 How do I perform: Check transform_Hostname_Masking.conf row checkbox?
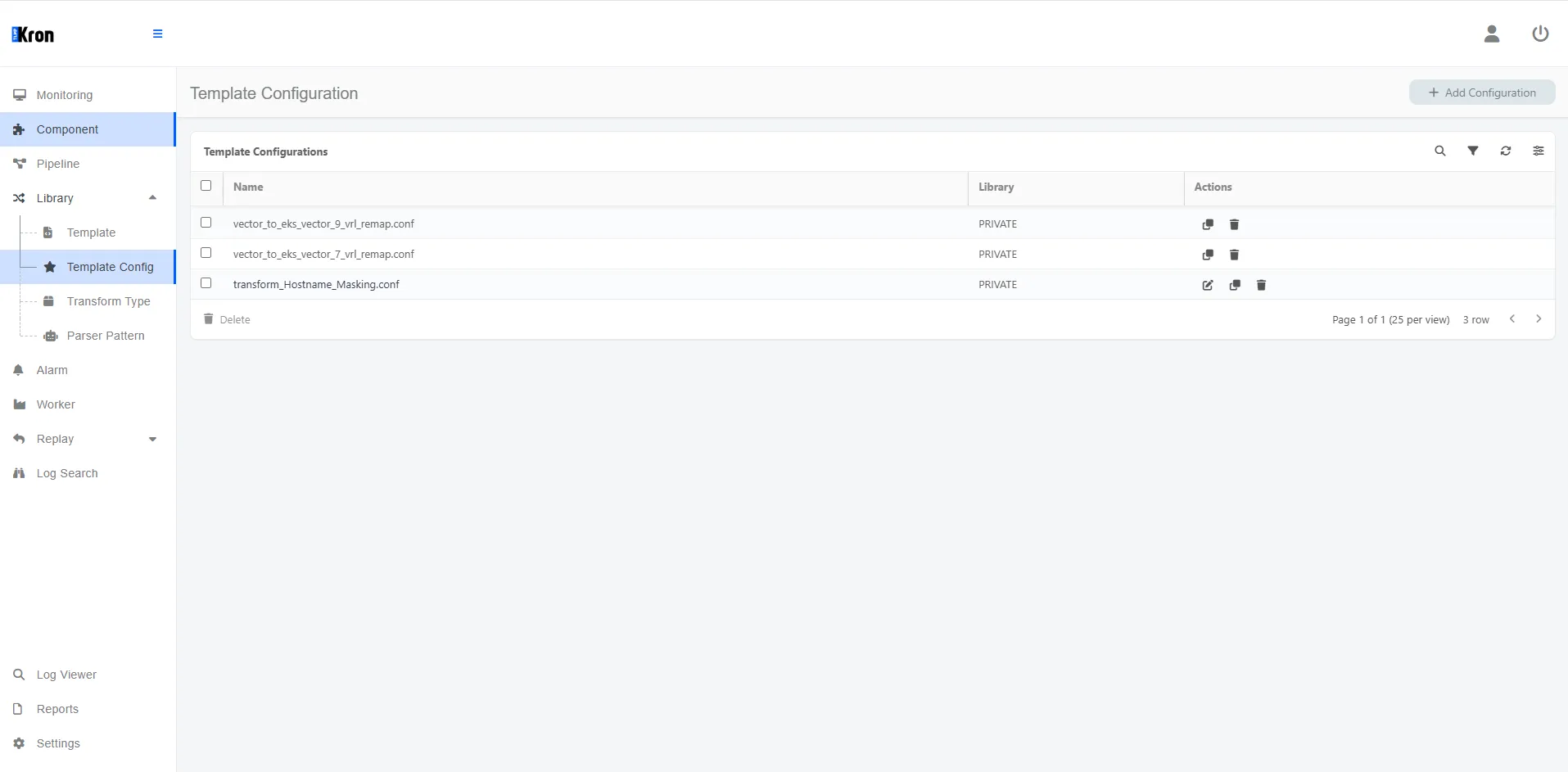coord(206,283)
